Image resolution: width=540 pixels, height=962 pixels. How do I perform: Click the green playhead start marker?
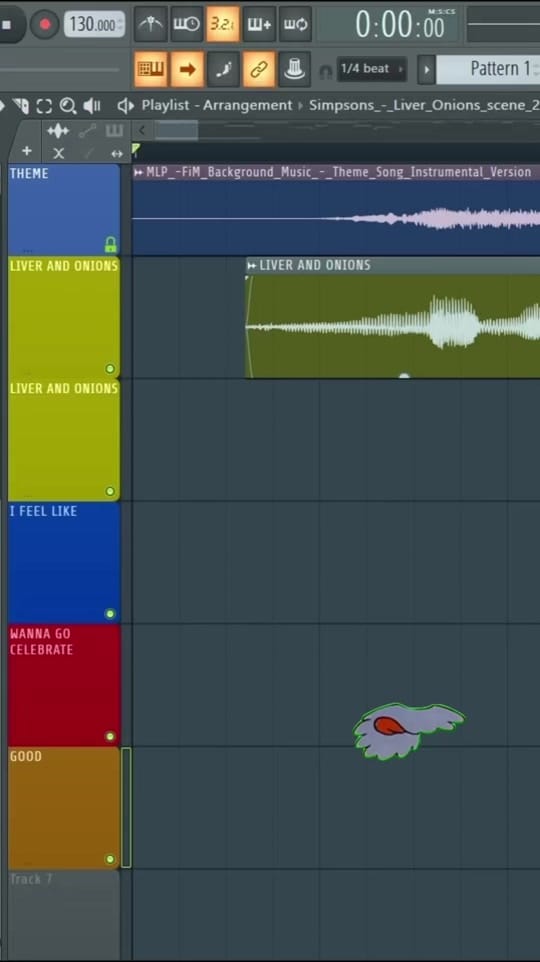coord(136,149)
